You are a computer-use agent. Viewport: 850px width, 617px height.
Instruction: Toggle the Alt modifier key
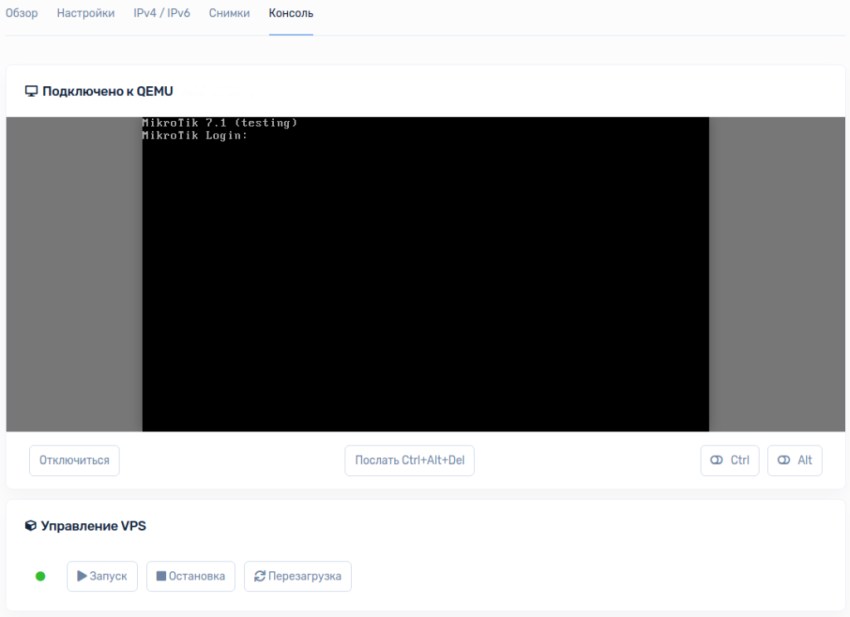coord(794,460)
